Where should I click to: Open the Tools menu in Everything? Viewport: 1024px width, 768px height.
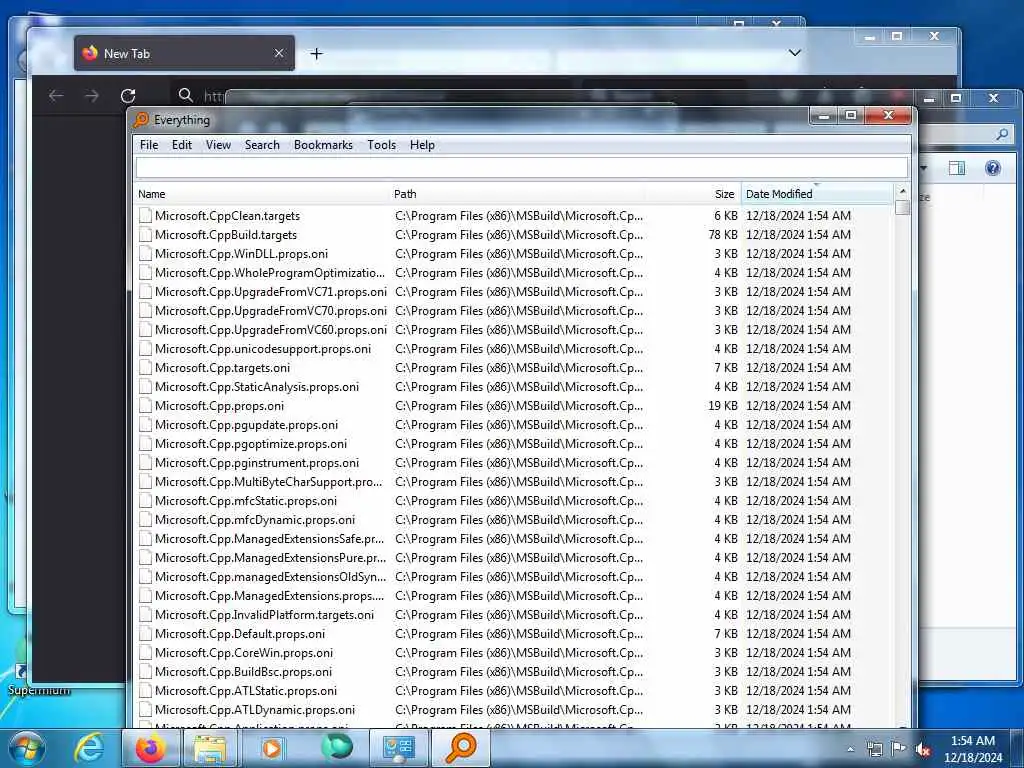[x=381, y=145]
